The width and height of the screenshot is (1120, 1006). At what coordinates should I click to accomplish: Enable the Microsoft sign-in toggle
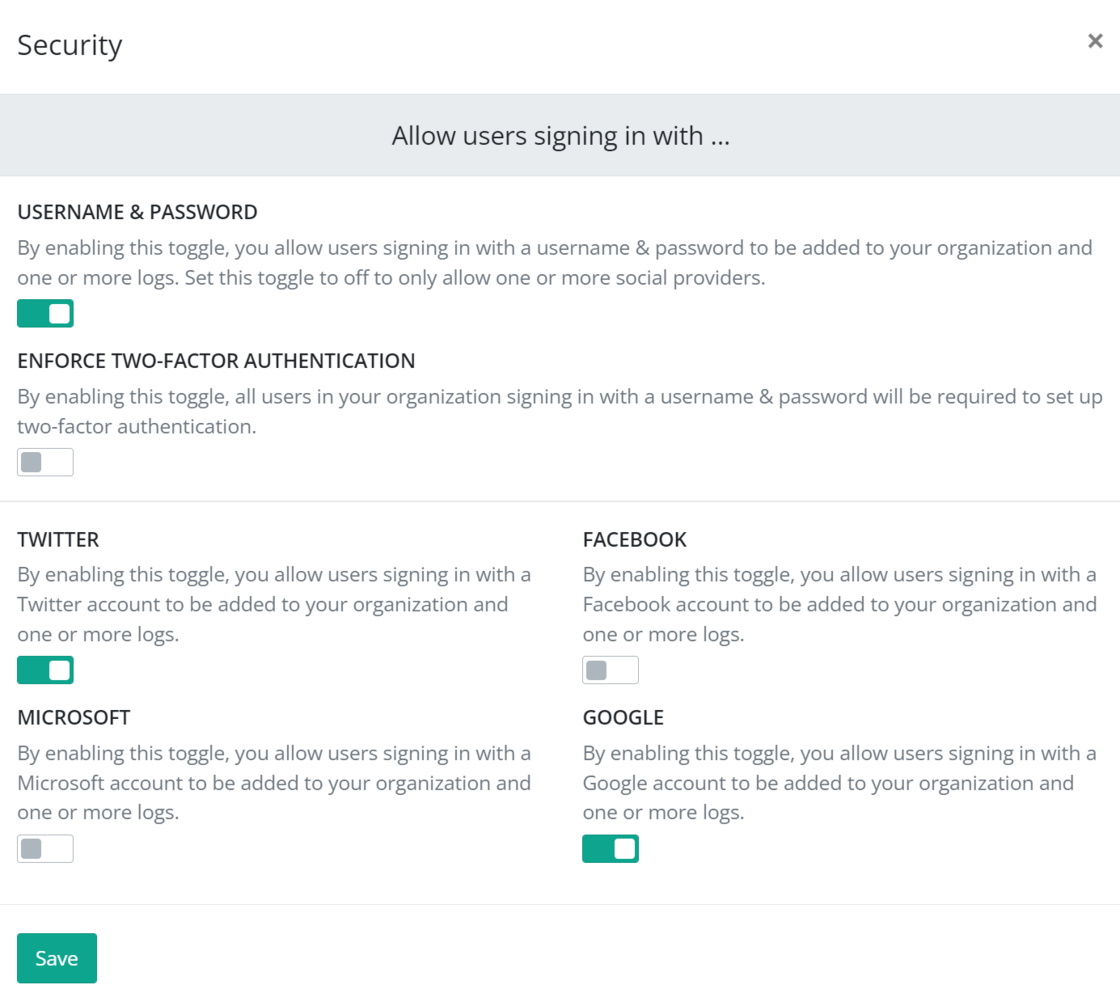point(45,849)
